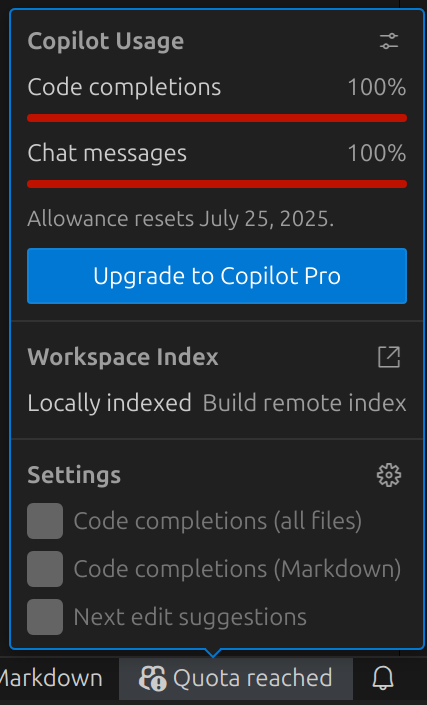Image resolution: width=427 pixels, height=705 pixels.
Task: Toggle Code completions (Markdown) checkbox
Action: pyautogui.click(x=45, y=569)
